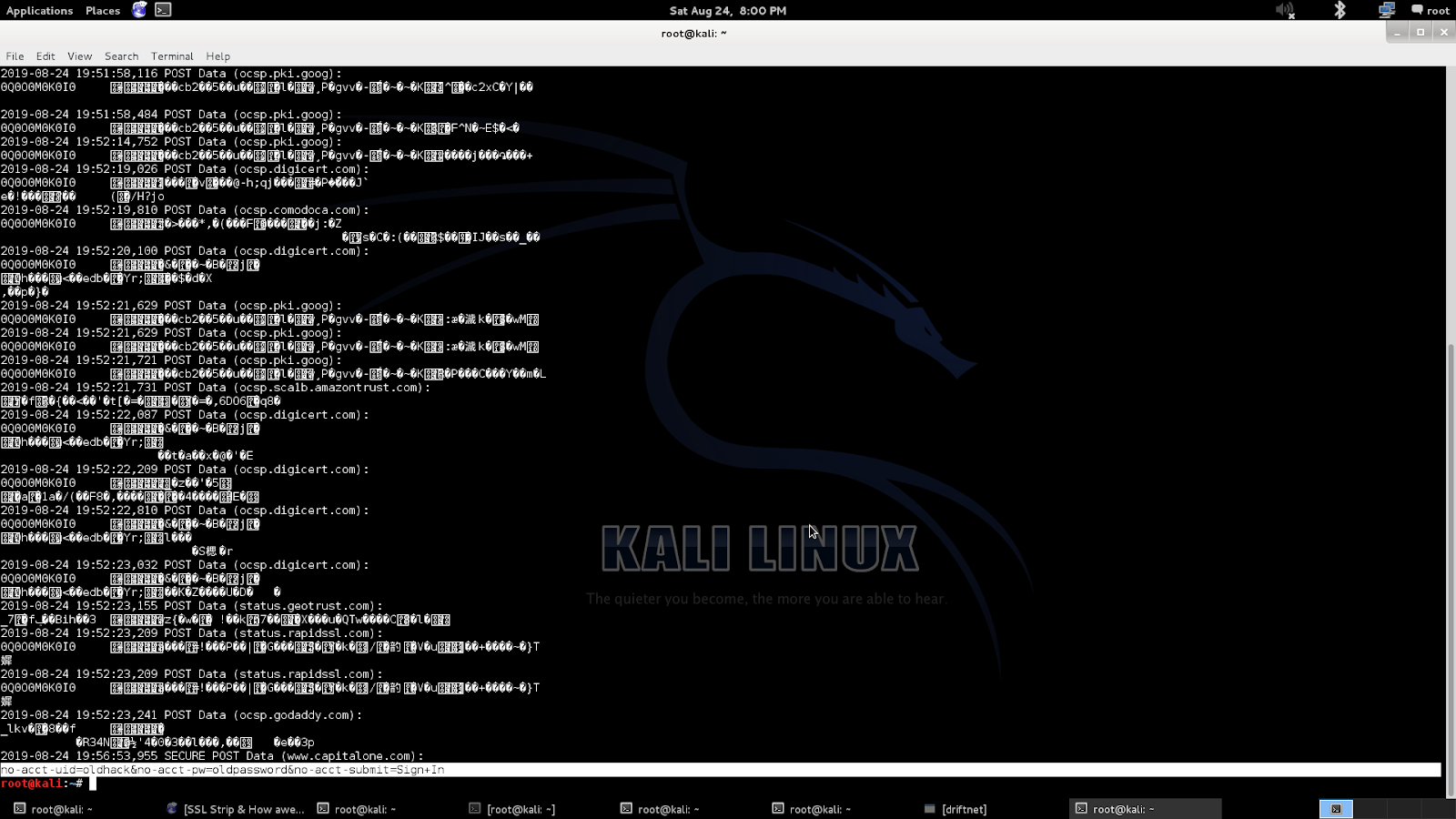Screen dimensions: 1456x819
Task: Click the 19:52:21,721 ocsp.pki.goog line
Action: coord(171,360)
